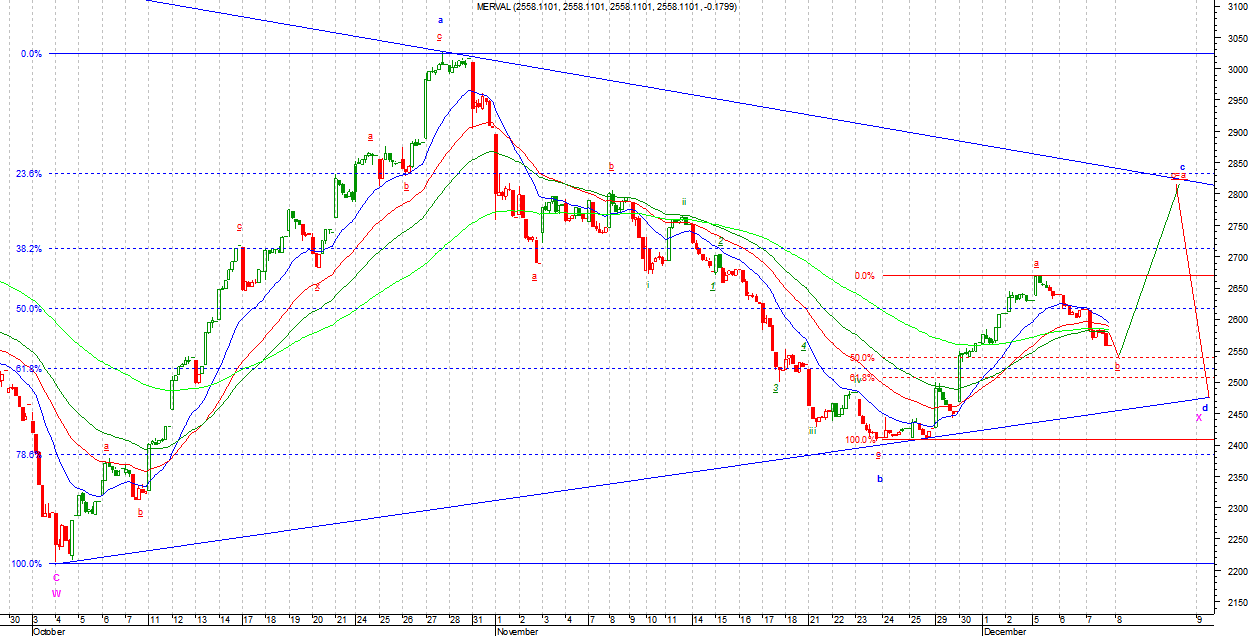The image size is (1250, 636).
Task: Select the blue 'c' wave label at projection peak
Action: 1182,167
